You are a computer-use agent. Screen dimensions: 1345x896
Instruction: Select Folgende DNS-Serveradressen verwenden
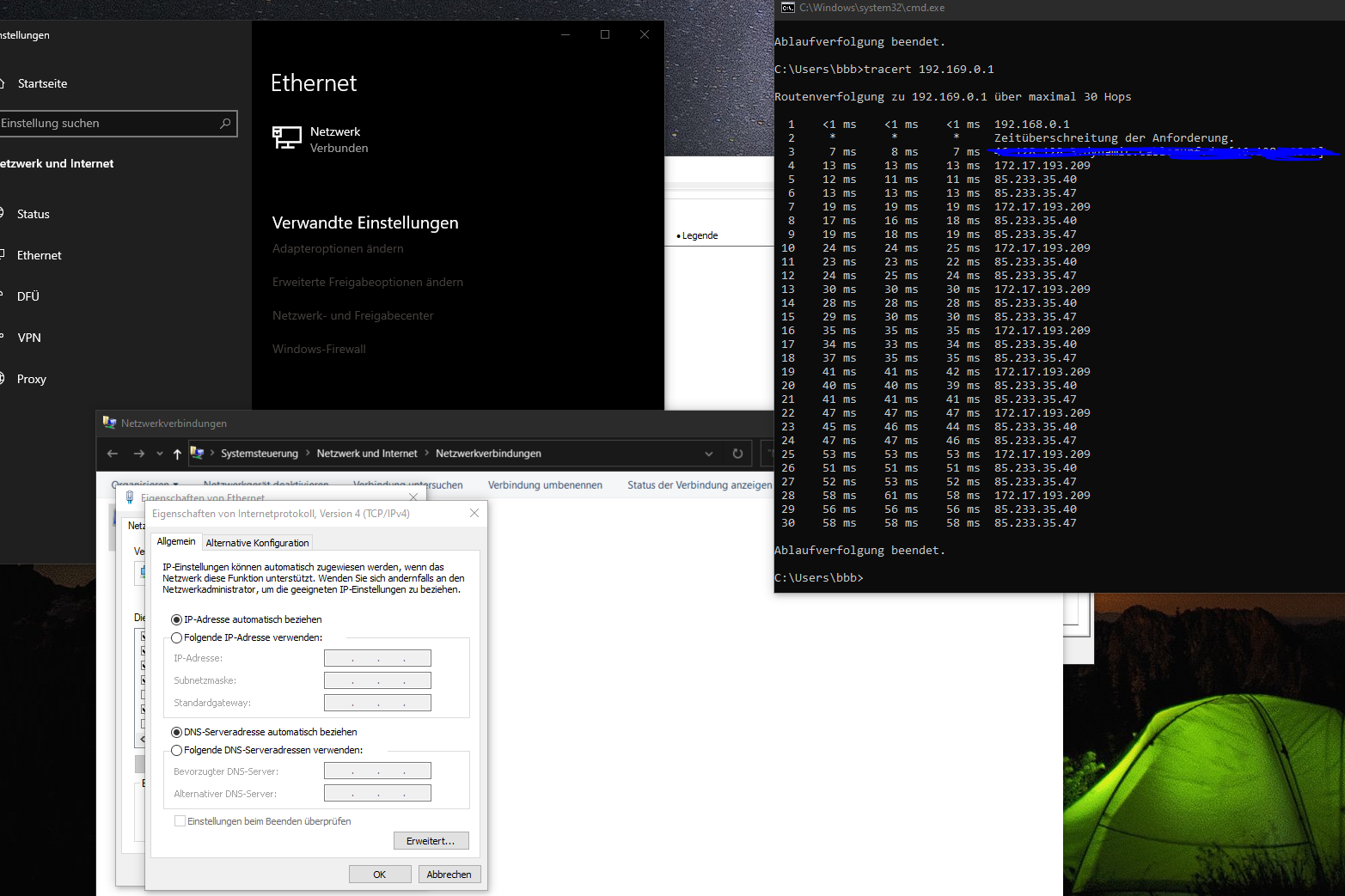[177, 750]
